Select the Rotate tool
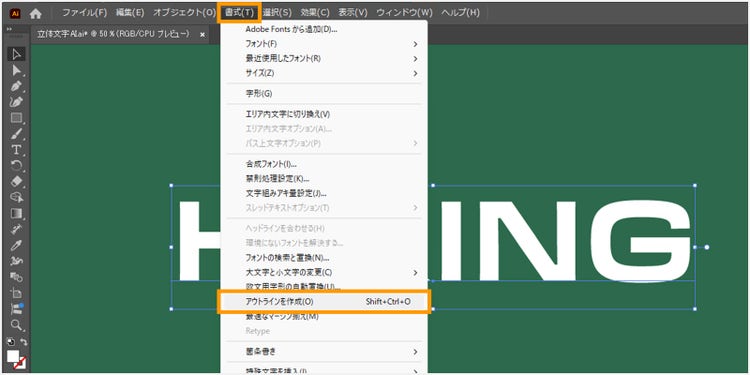The width and height of the screenshot is (750, 375). click(x=17, y=166)
